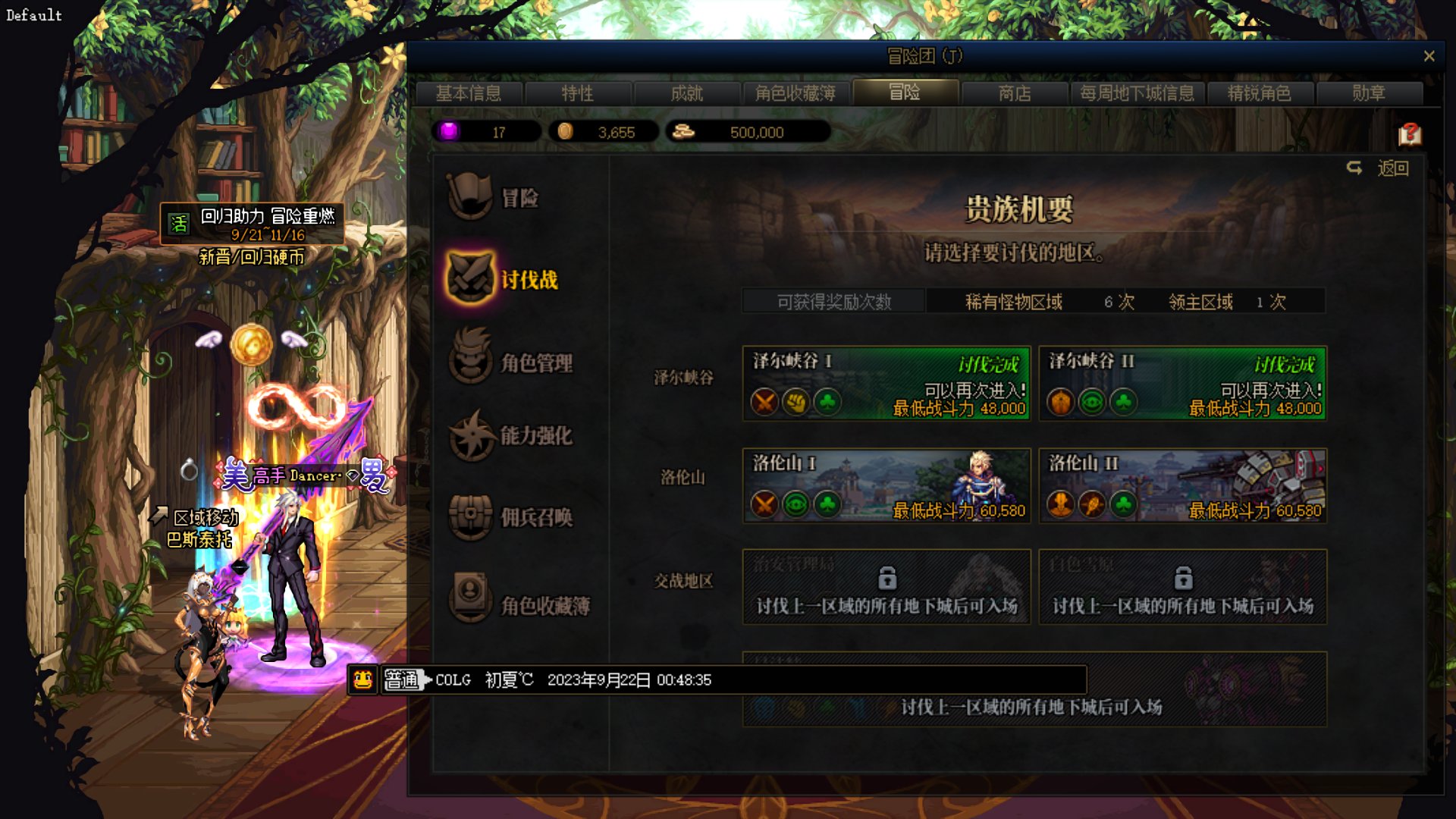
Task: Open the 勋章 tab
Action: pyautogui.click(x=1369, y=93)
